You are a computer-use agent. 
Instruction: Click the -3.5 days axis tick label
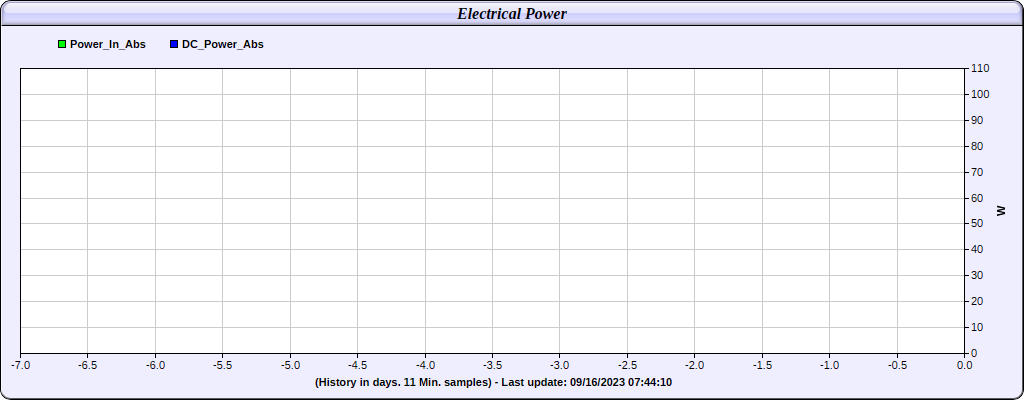[492, 365]
